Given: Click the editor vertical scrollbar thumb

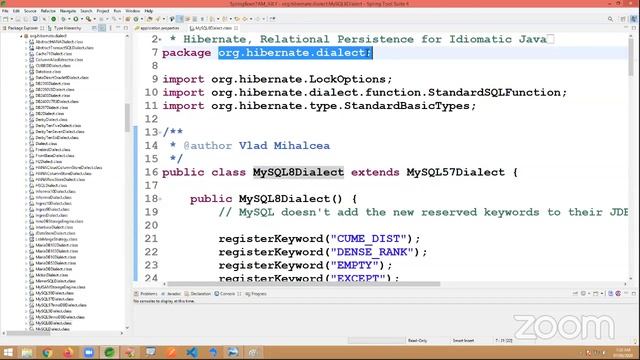Looking at the screenshot, I should 631,56.
